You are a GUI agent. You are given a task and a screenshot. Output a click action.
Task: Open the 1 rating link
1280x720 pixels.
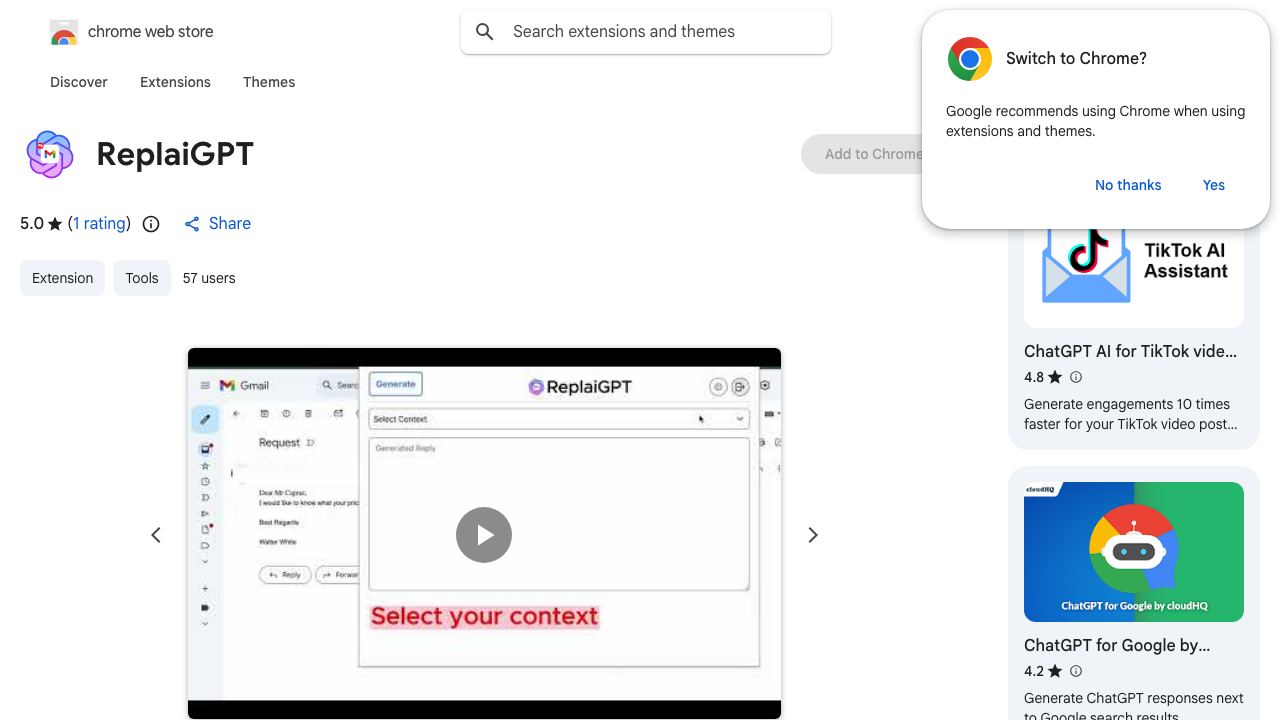99,223
